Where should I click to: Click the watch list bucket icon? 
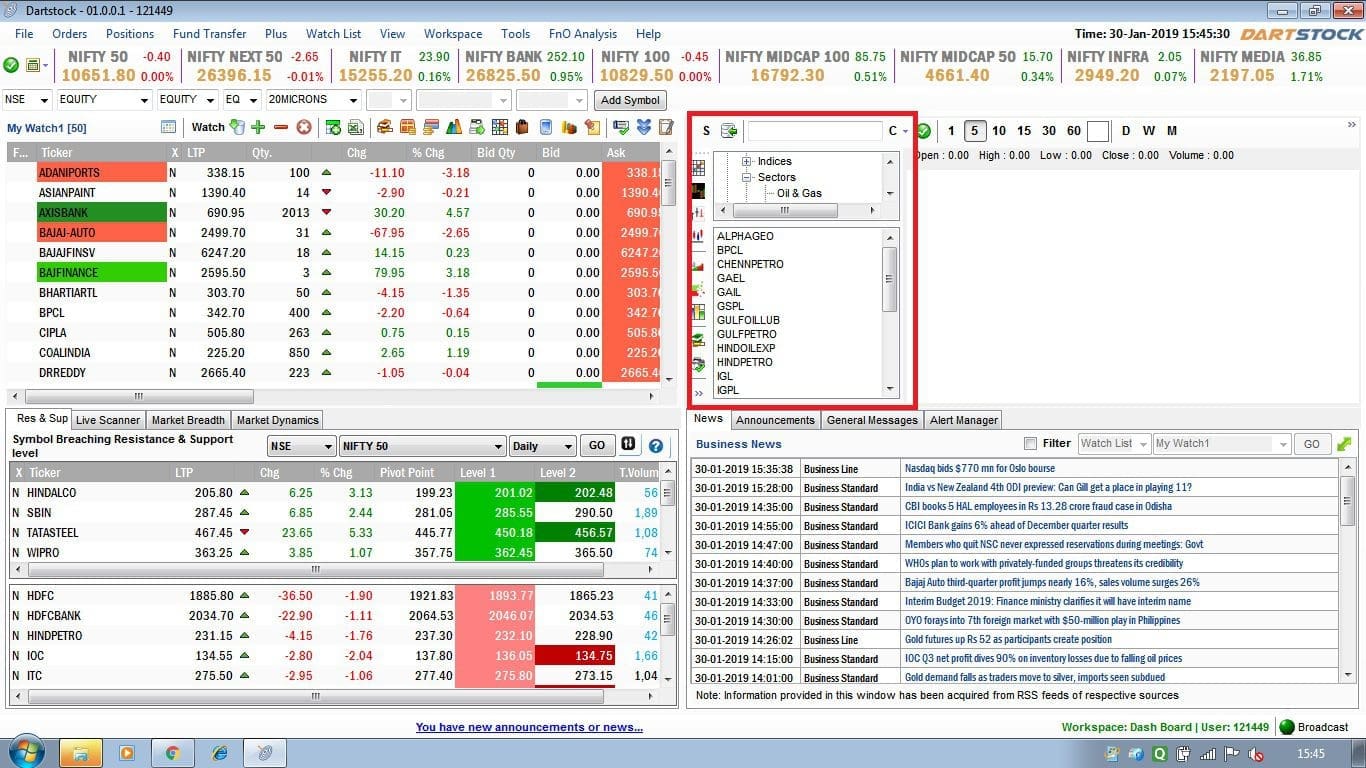click(x=237, y=127)
